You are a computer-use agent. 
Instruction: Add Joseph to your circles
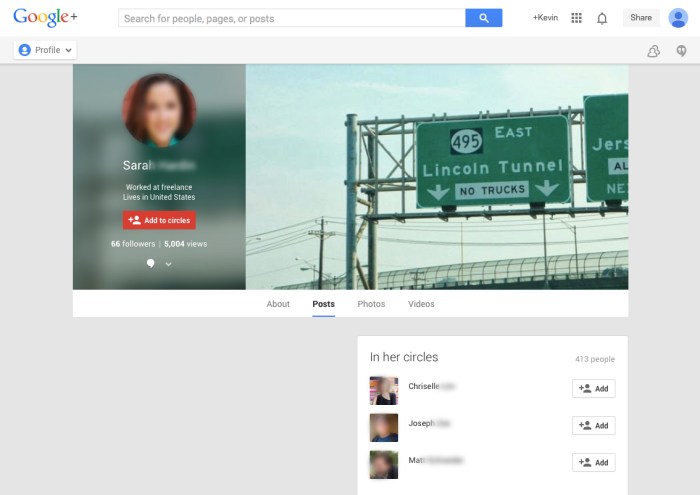tap(593, 426)
